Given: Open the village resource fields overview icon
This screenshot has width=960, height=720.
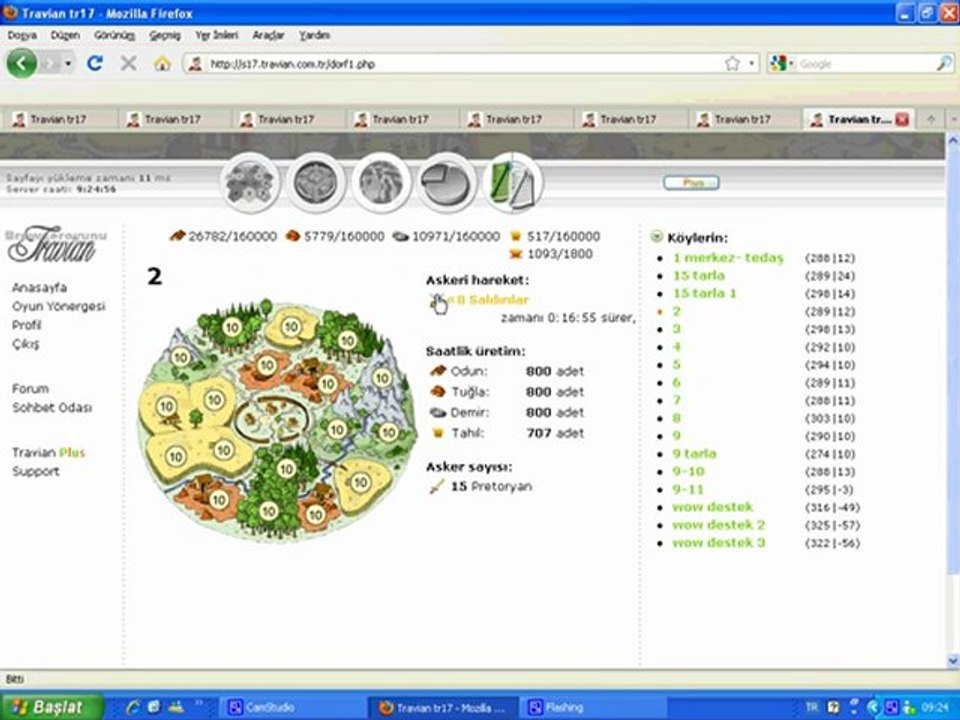Looking at the screenshot, I should tap(250, 182).
